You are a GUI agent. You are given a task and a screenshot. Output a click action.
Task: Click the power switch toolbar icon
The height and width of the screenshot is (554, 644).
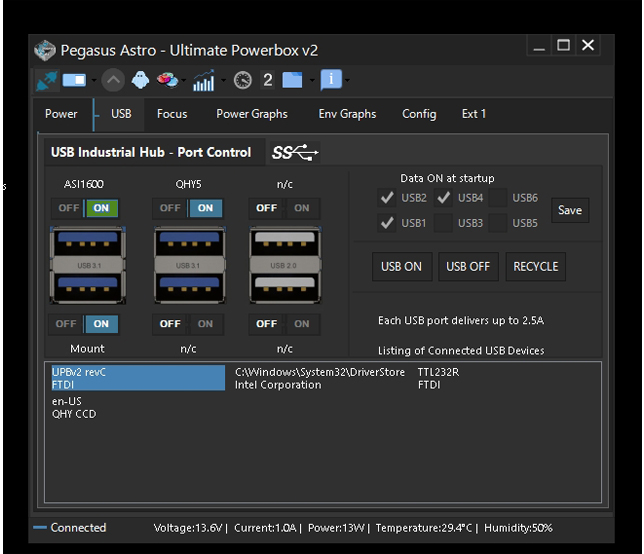pyautogui.click(x=74, y=80)
